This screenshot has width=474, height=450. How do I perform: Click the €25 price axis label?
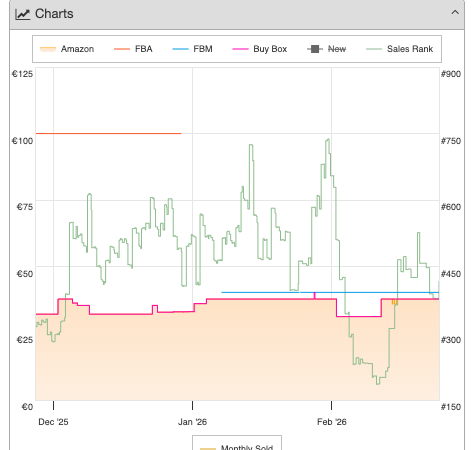point(25,340)
